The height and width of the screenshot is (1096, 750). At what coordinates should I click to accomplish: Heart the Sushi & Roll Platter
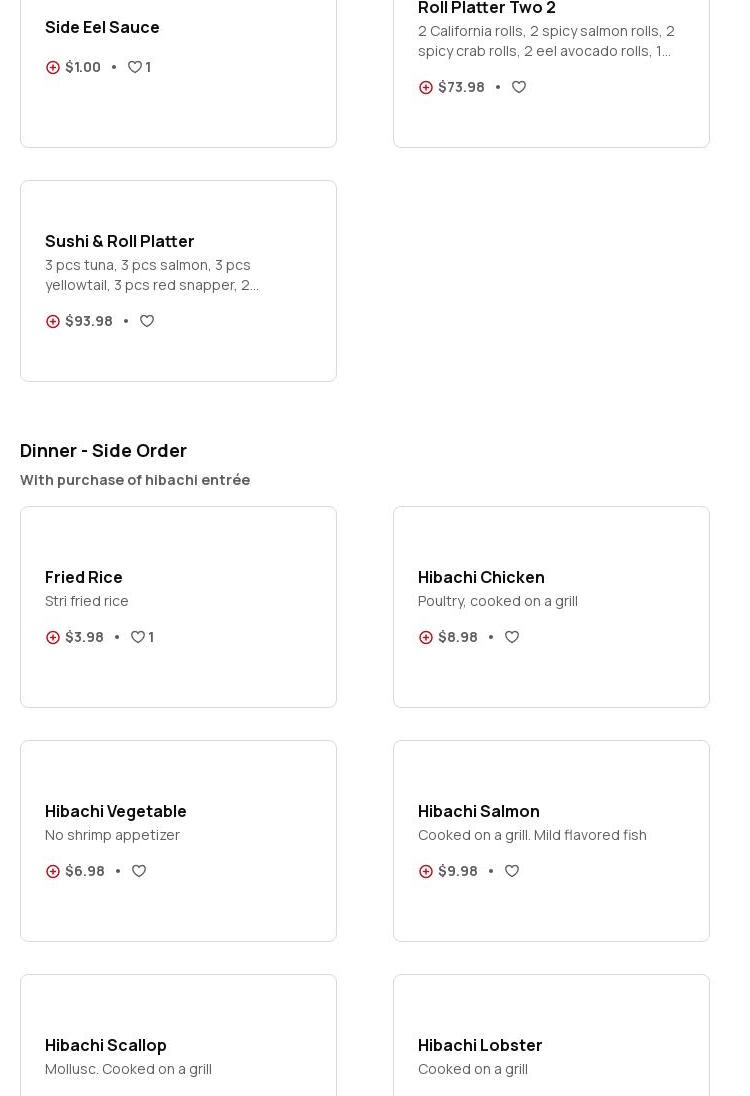tap(147, 321)
